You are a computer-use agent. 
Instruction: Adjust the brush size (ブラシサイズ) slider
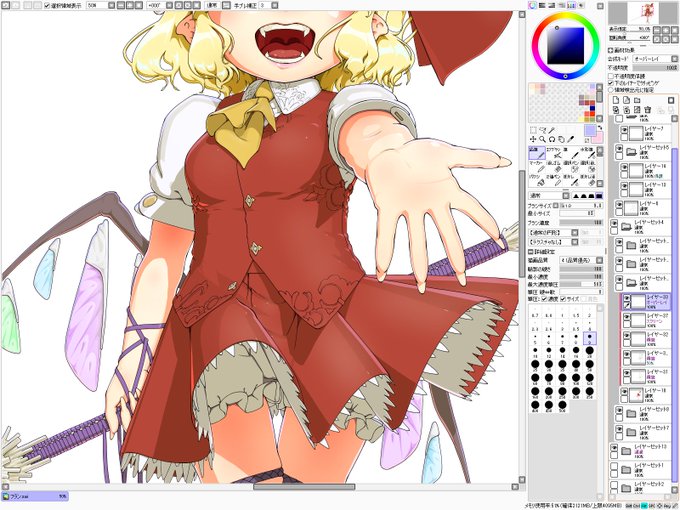(x=581, y=206)
